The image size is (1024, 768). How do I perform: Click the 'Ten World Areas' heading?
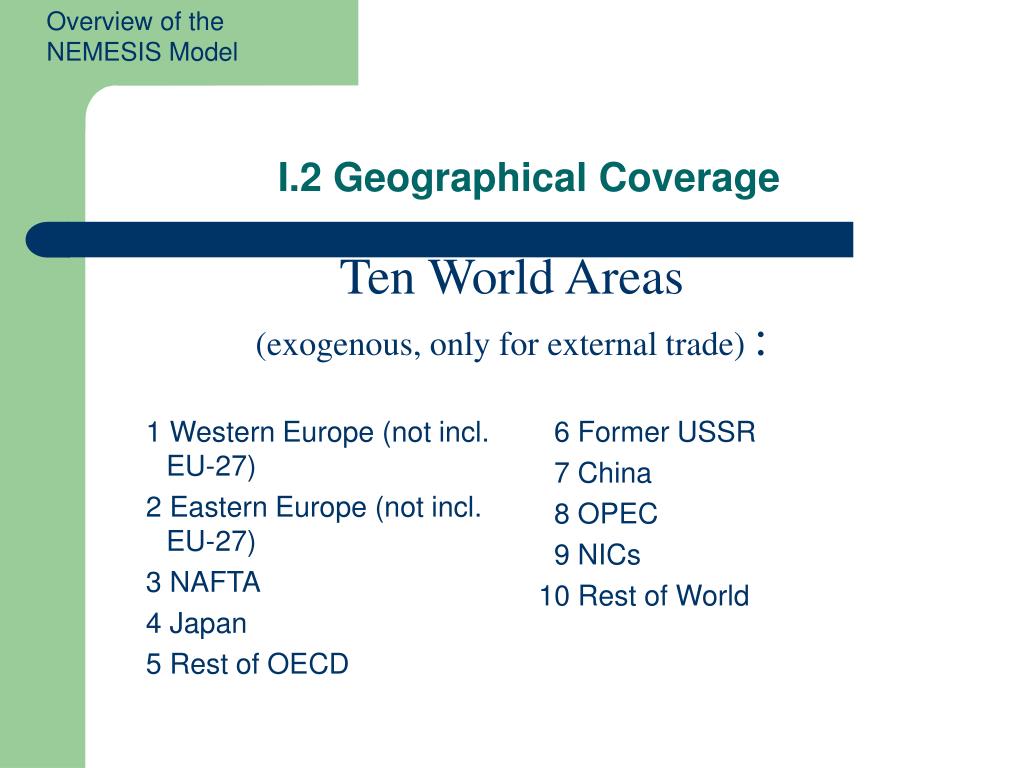coord(511,278)
